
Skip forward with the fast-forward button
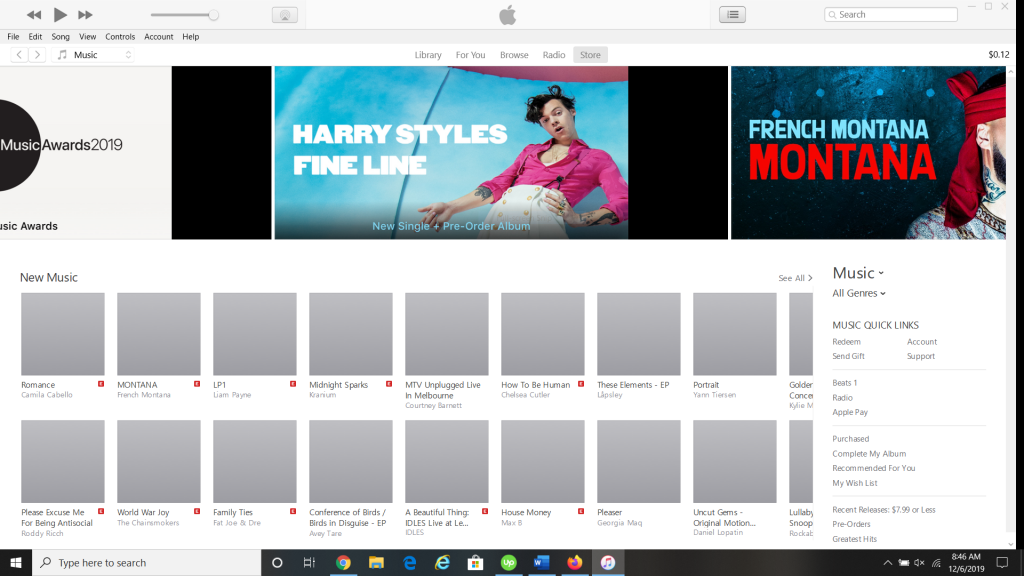point(85,14)
